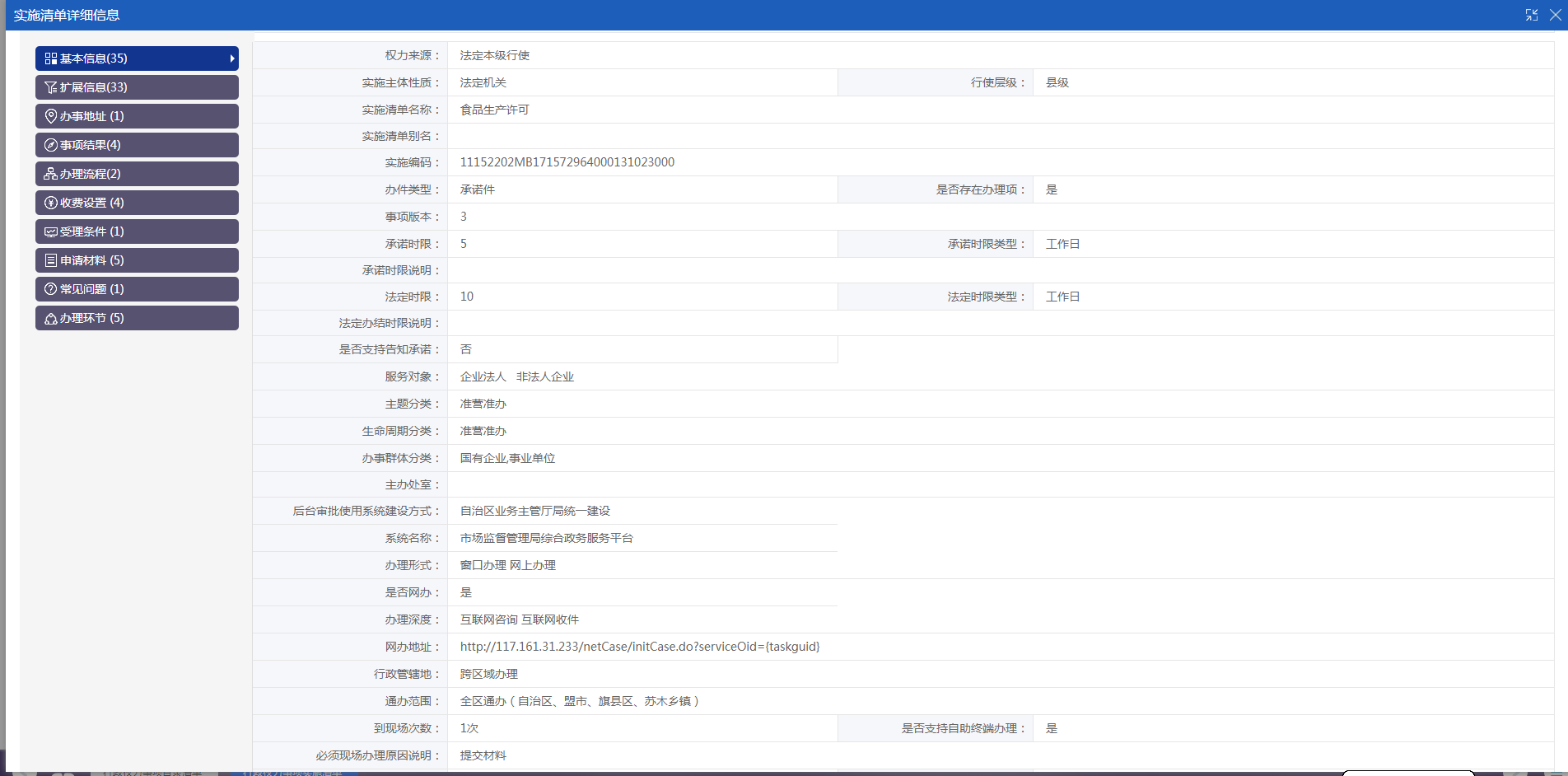Click the 实施清单详细信息 dialog title
Image resolution: width=1568 pixels, height=776 pixels.
pos(67,15)
